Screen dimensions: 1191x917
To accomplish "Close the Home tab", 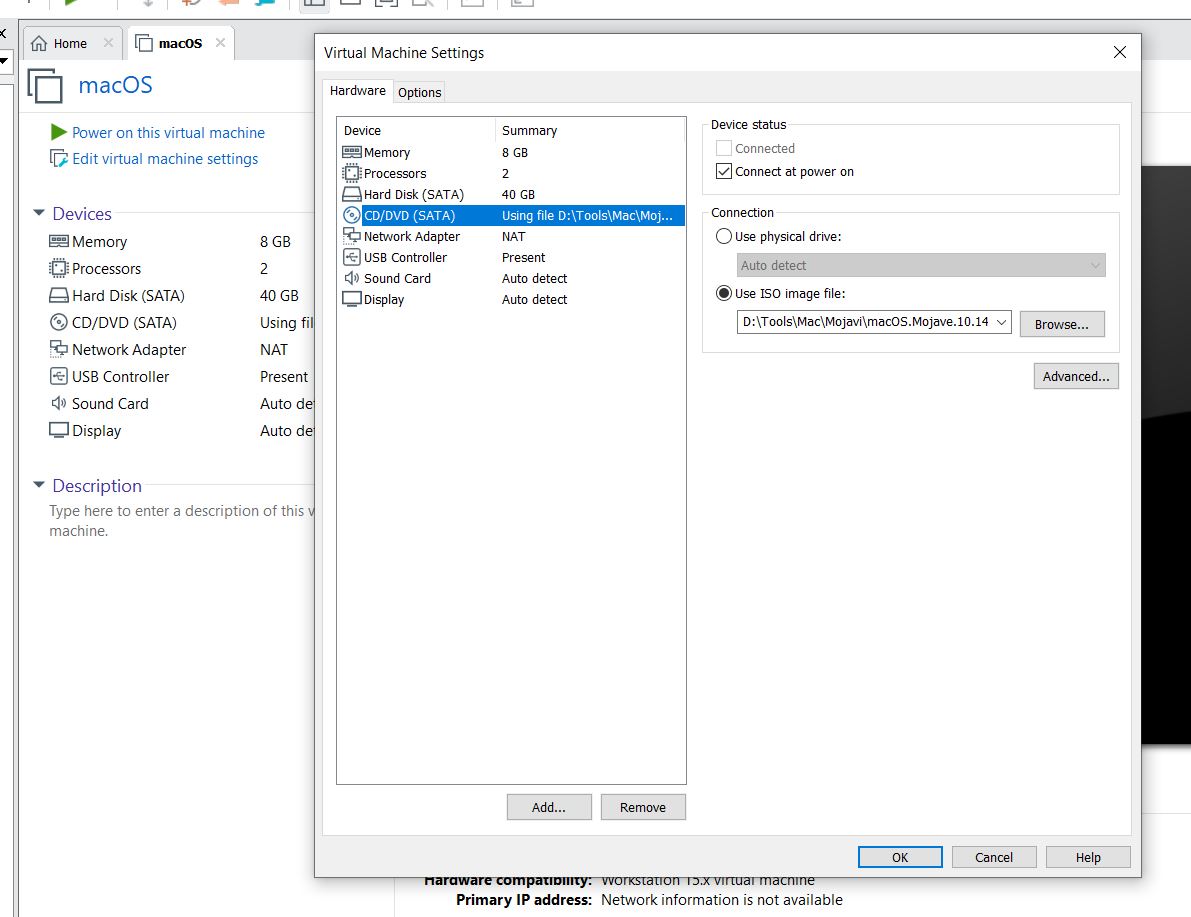I will 108,43.
